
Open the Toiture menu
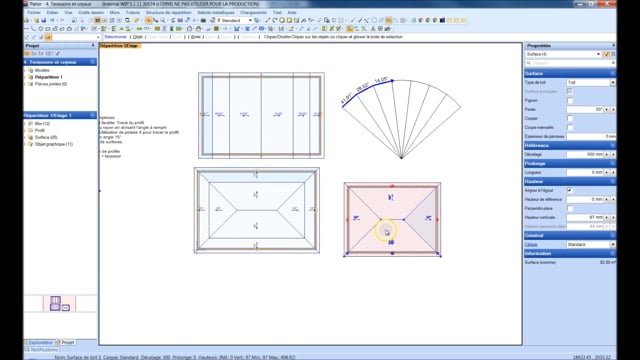(133, 12)
